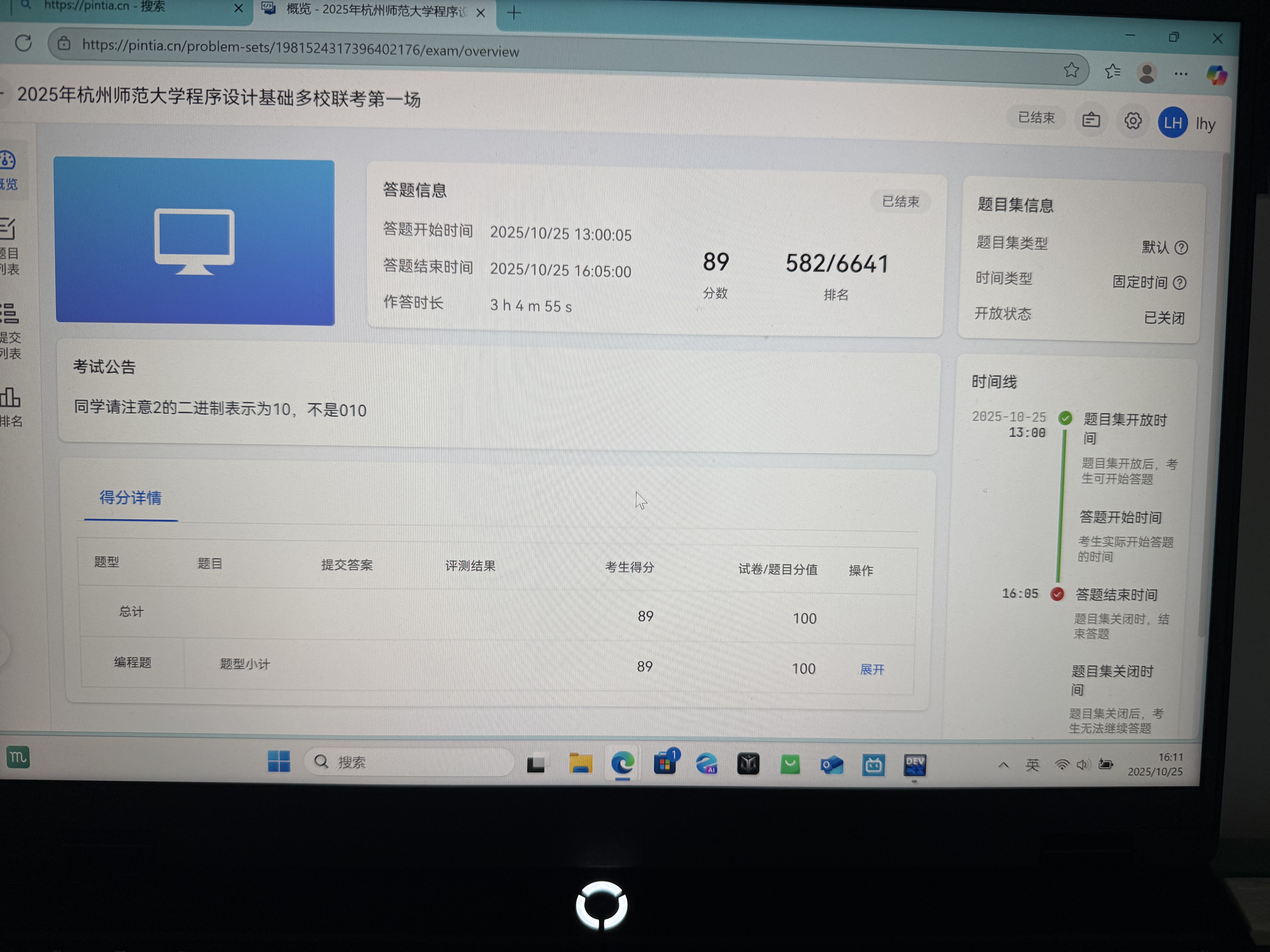Close the pintia.cn 搜索 tab

coord(239,8)
